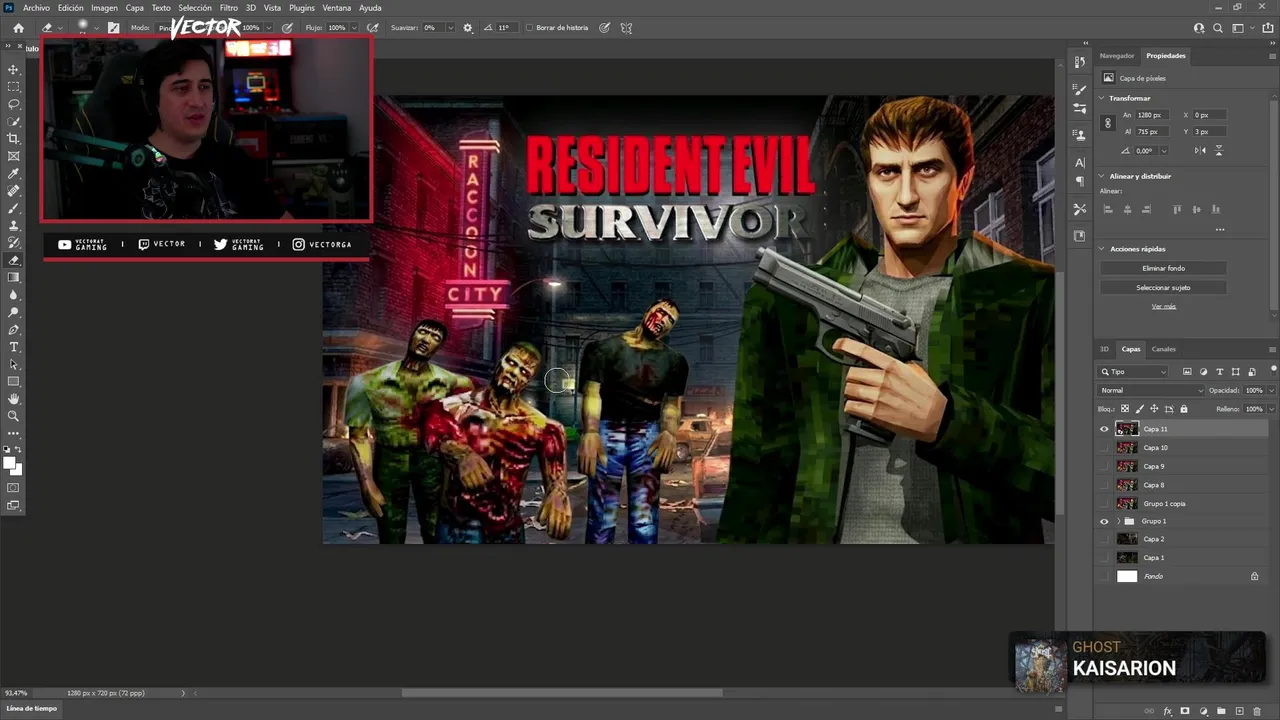Screen dimensions: 1280x720
Task: Select the Horizontal Type tool
Action: coord(14,347)
